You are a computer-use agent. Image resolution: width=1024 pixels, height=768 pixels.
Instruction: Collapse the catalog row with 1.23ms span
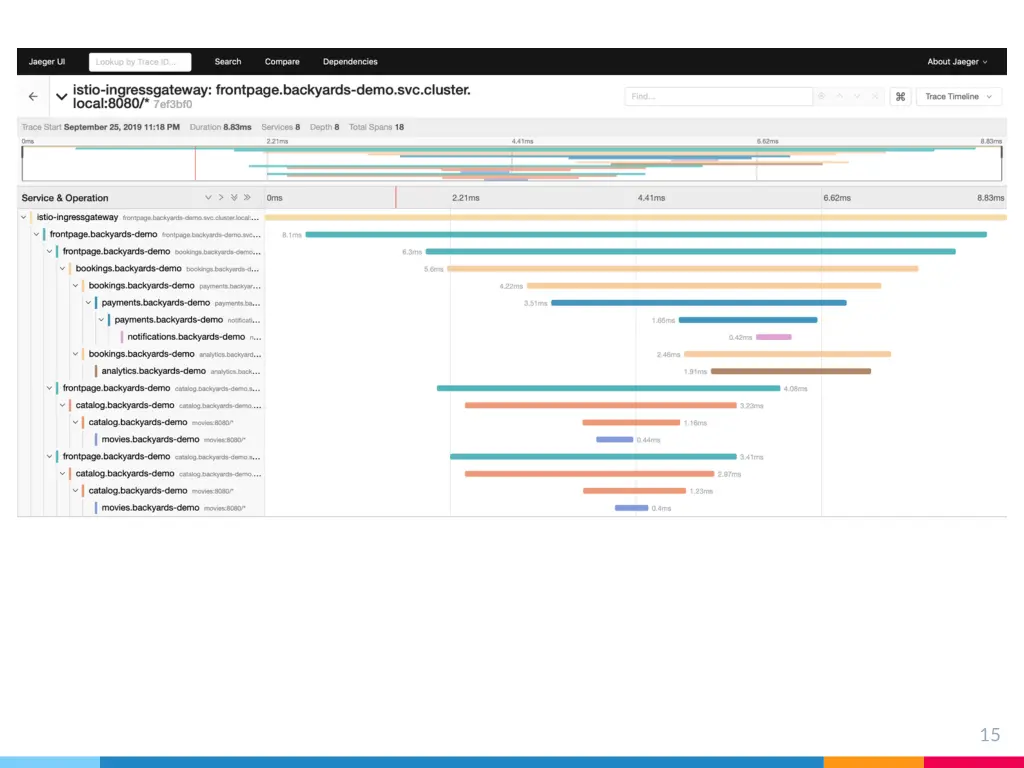(76, 490)
